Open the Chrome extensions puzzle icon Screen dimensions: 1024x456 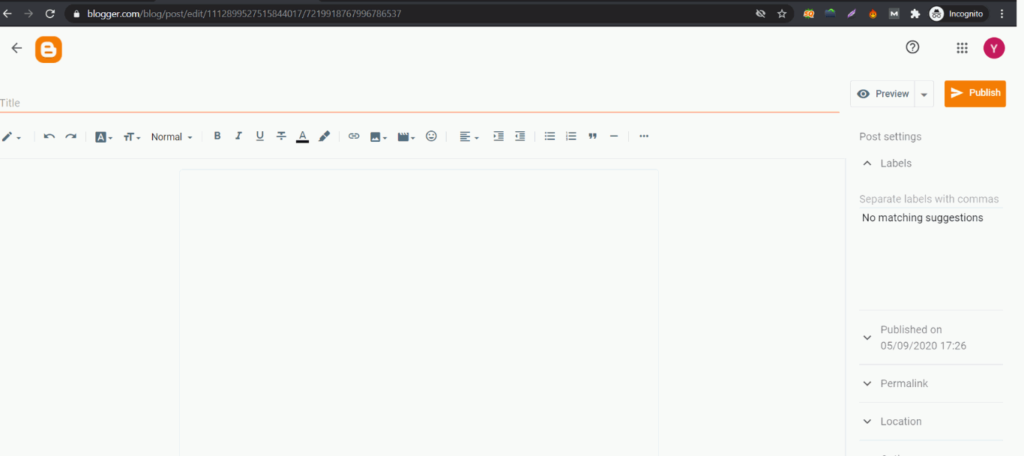coord(914,13)
